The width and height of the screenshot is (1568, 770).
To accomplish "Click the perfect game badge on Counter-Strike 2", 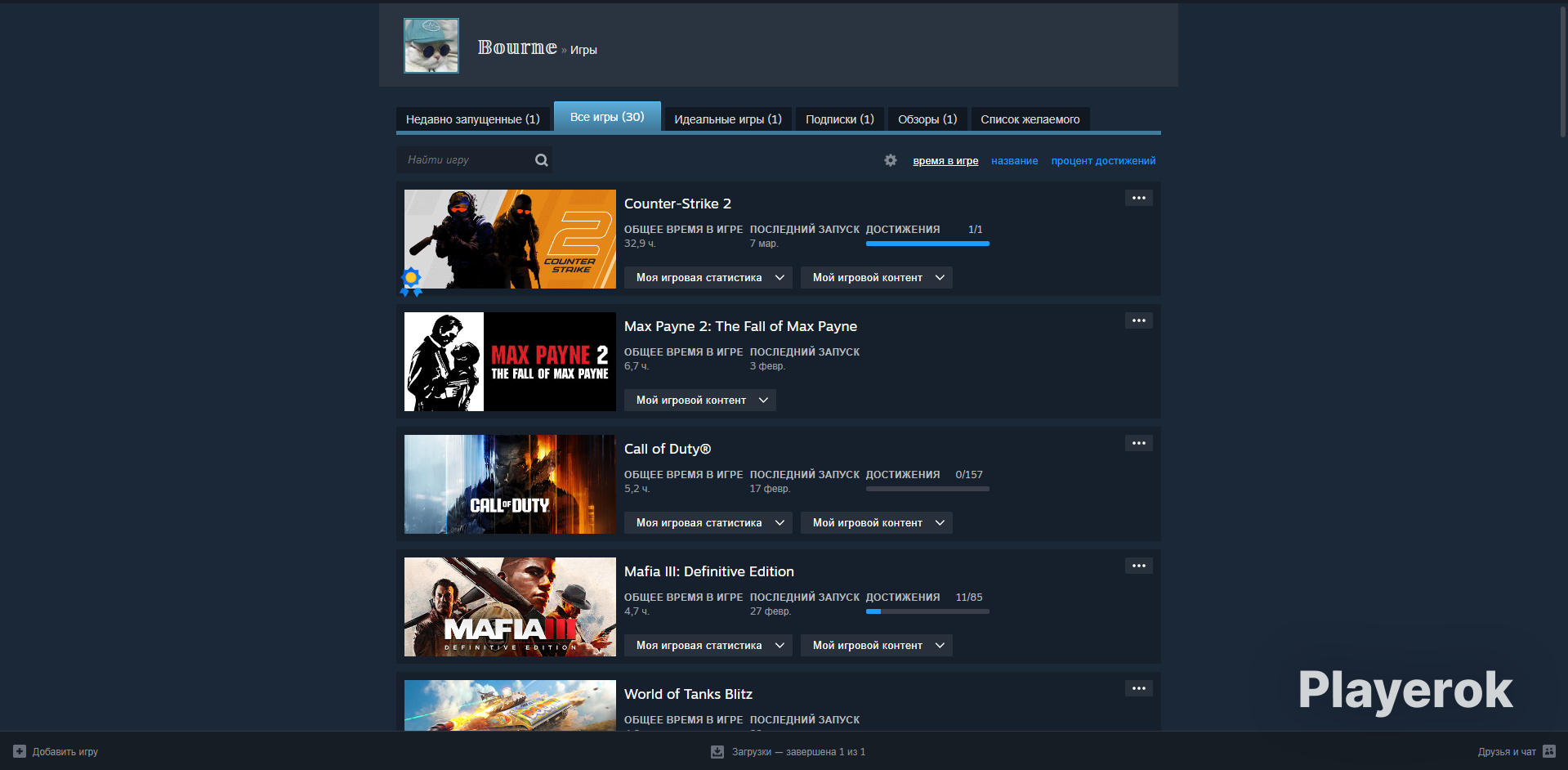I will click(x=411, y=281).
